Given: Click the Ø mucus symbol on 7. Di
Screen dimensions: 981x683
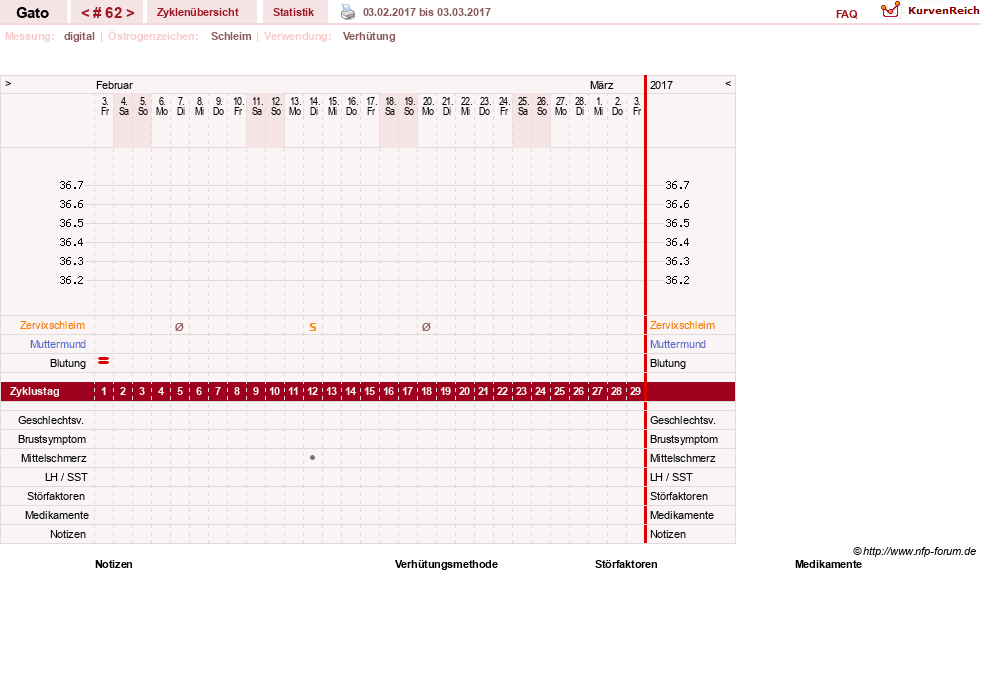Looking at the screenshot, I should (179, 326).
